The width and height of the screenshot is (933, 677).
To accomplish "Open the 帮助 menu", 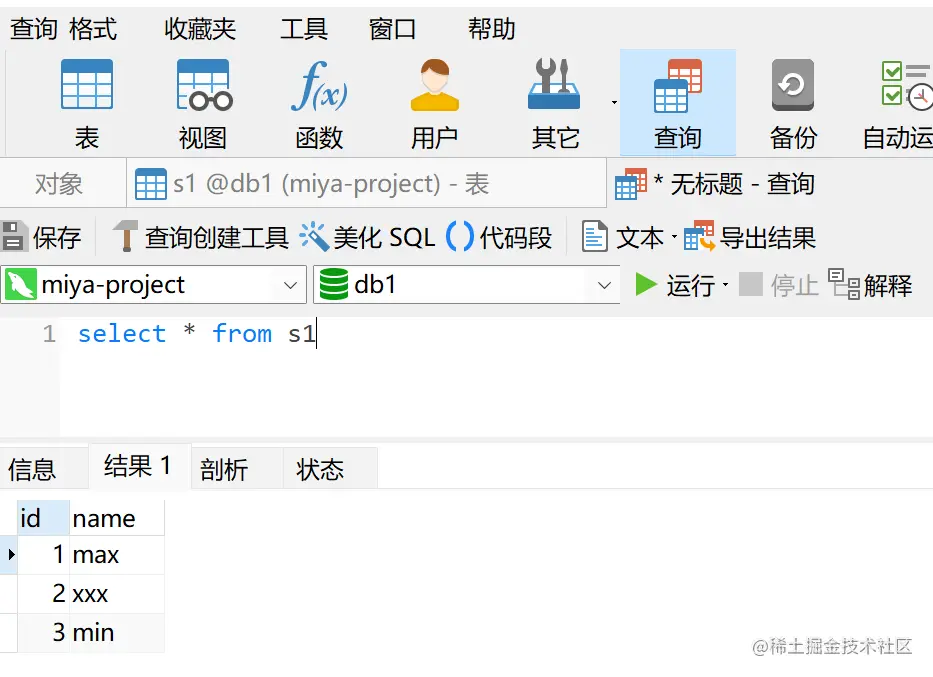I will point(491,29).
